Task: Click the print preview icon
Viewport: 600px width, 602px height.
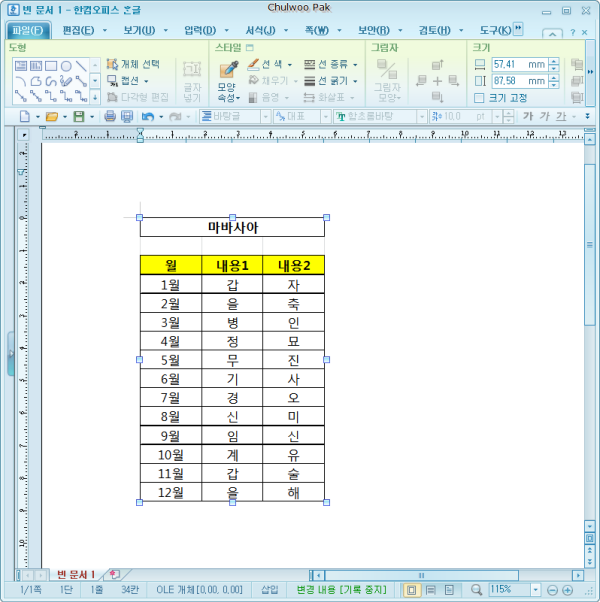Action: (127, 116)
